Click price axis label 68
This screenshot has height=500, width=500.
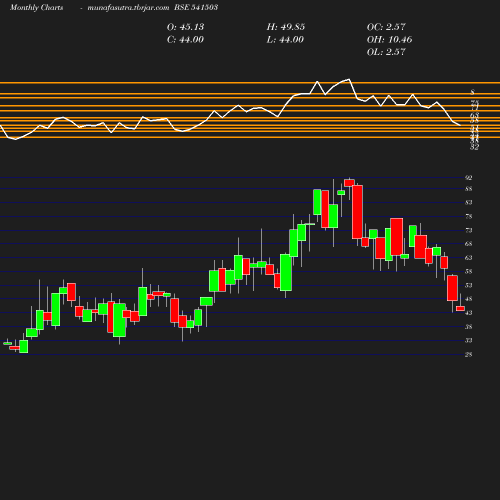pyautogui.click(x=469, y=244)
